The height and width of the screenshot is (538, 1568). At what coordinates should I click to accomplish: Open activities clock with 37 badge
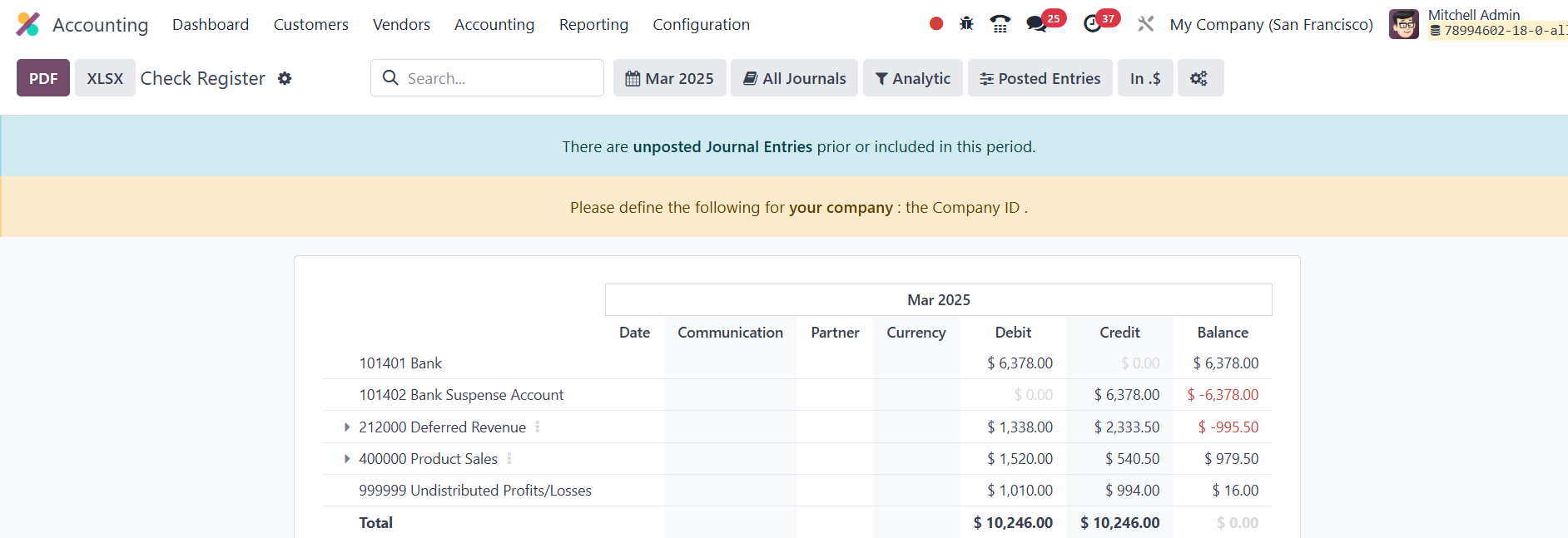(x=1093, y=24)
